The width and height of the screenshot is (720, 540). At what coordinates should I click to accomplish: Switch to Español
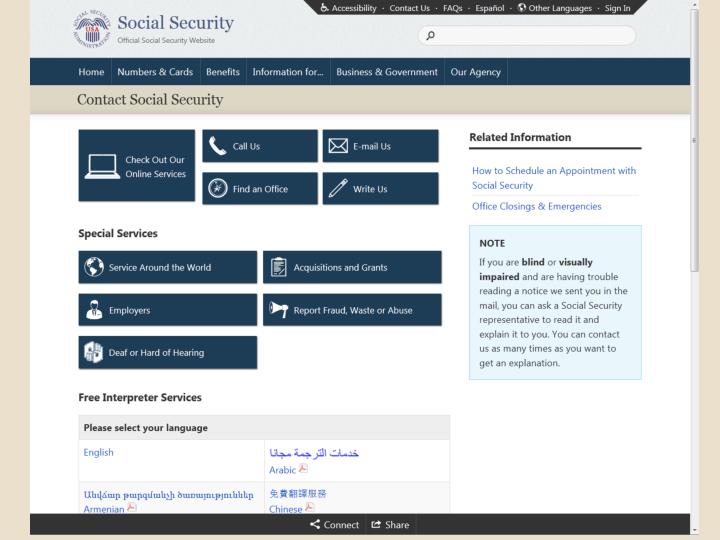pos(489,8)
